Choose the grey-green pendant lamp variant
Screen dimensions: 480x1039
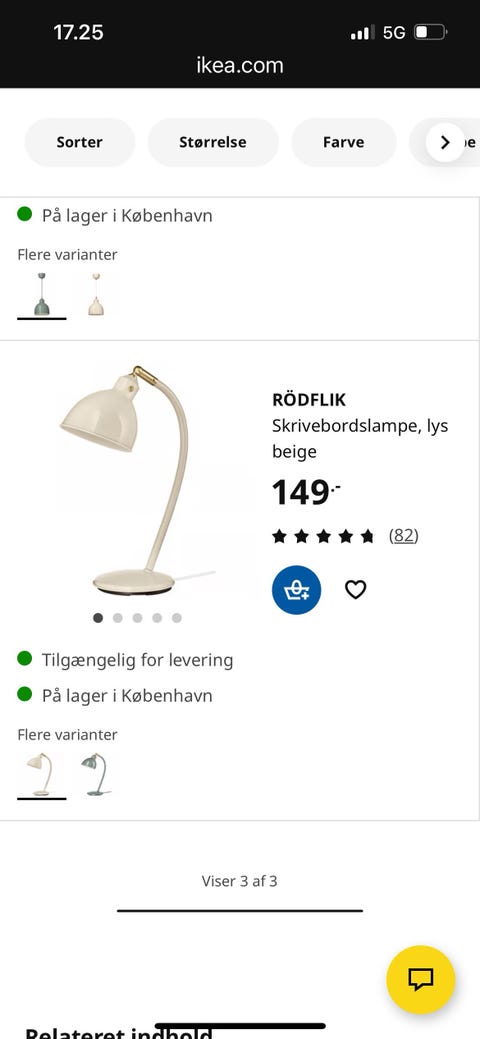pos(41,294)
